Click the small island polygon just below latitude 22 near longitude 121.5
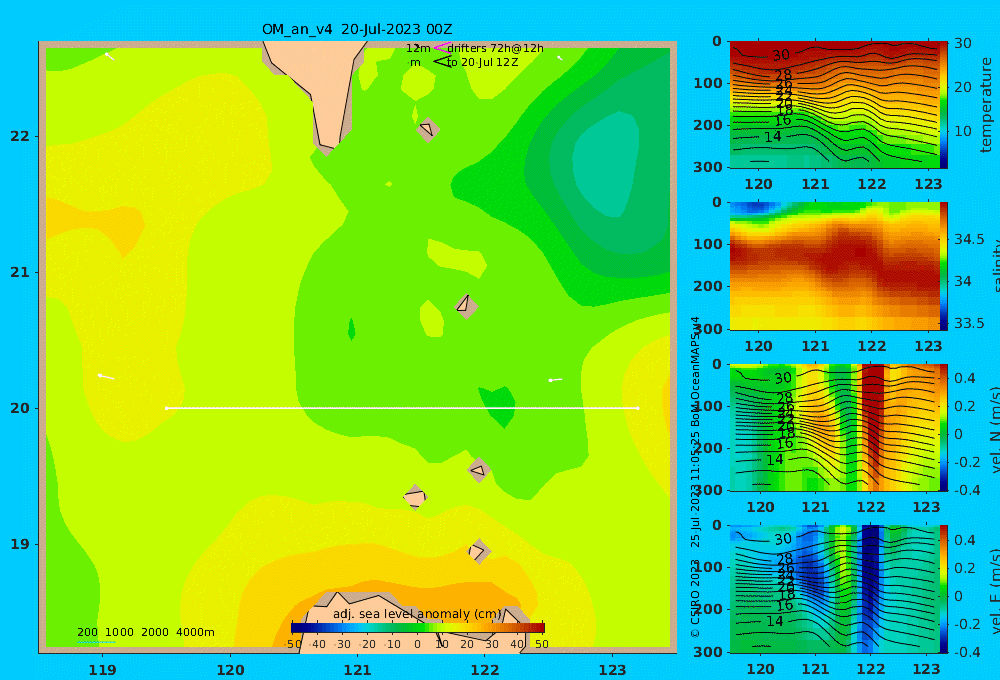 (428, 129)
